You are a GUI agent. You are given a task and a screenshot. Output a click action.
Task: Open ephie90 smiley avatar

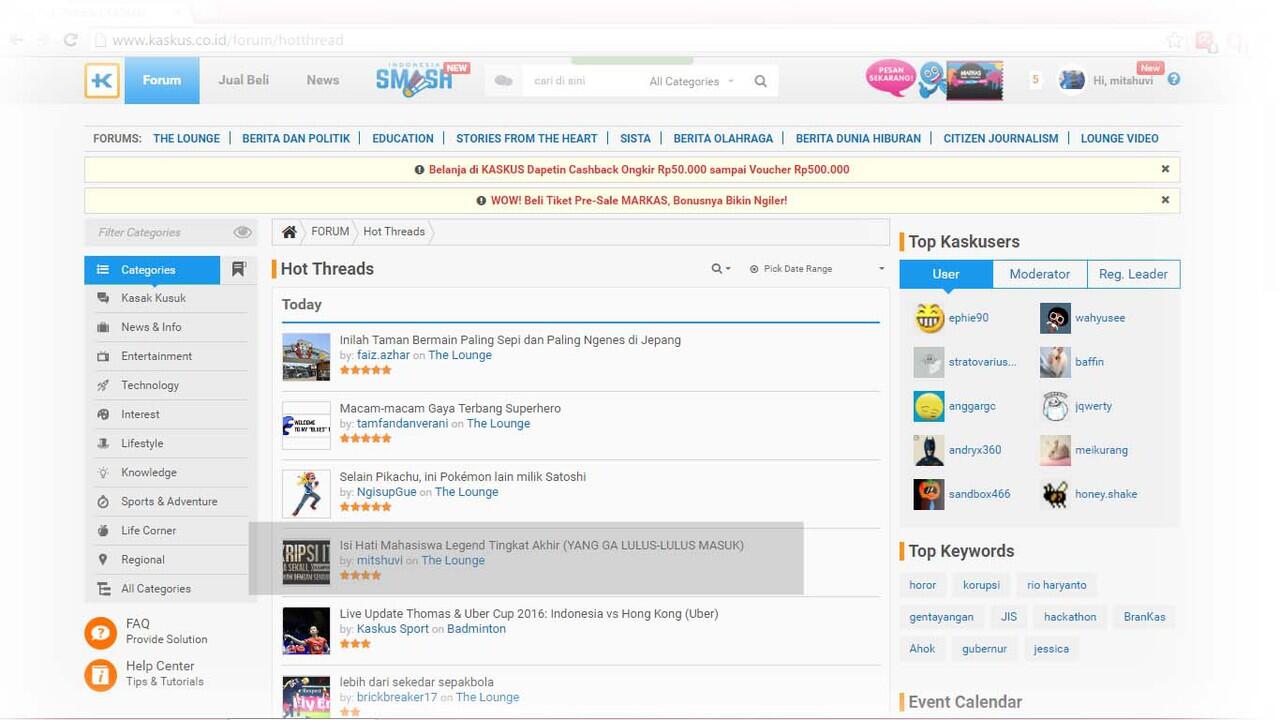point(929,318)
